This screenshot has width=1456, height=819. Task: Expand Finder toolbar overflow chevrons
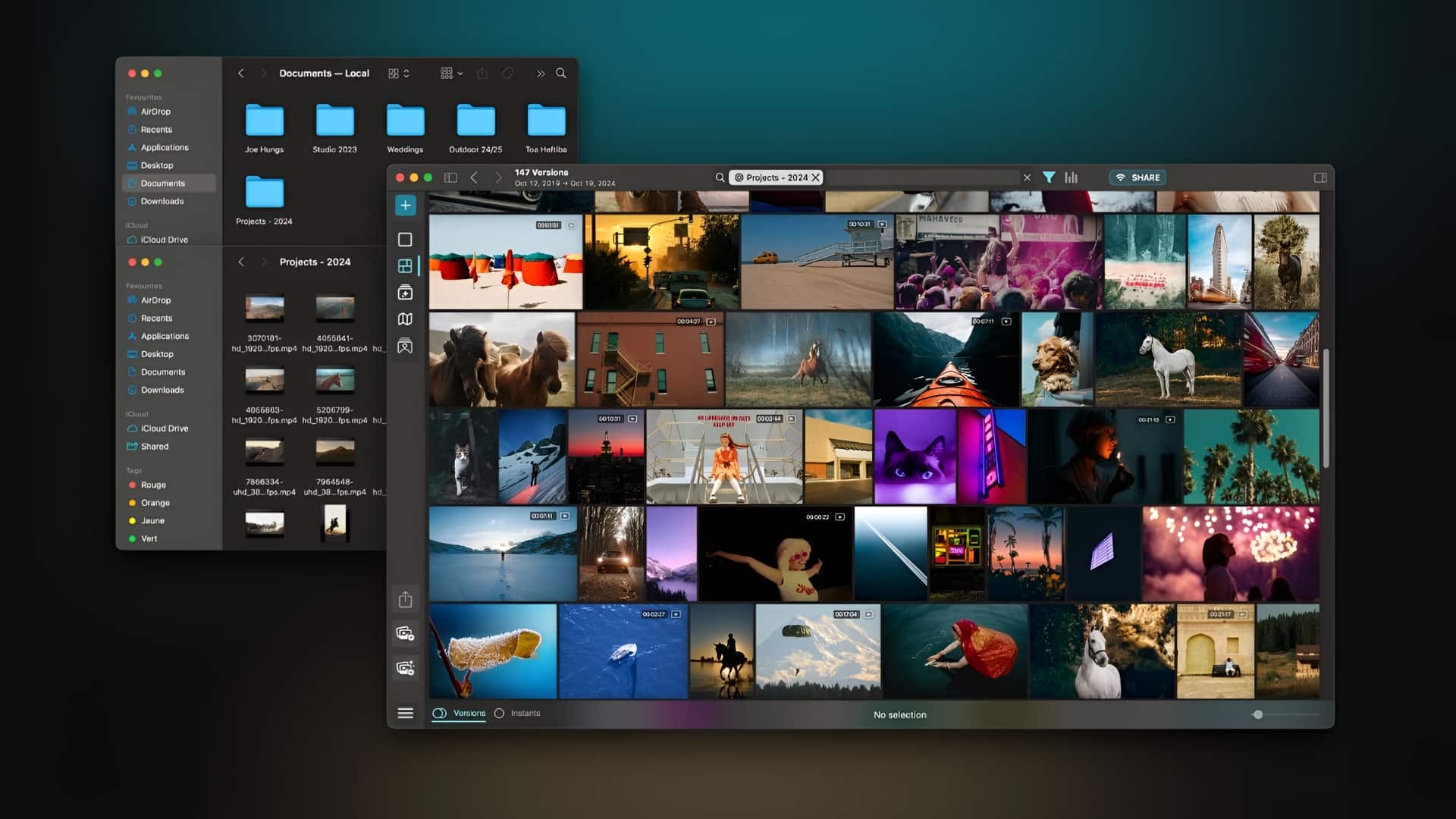click(x=540, y=74)
